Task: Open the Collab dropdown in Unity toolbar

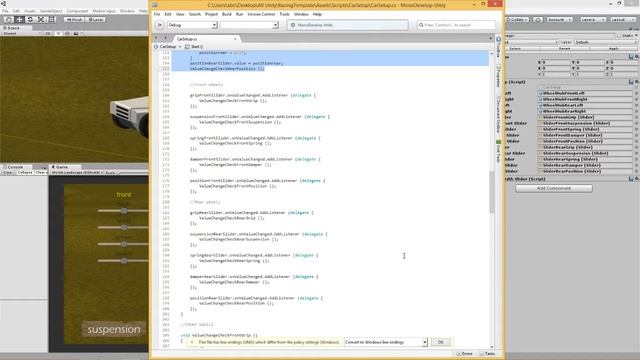Action: [517, 20]
